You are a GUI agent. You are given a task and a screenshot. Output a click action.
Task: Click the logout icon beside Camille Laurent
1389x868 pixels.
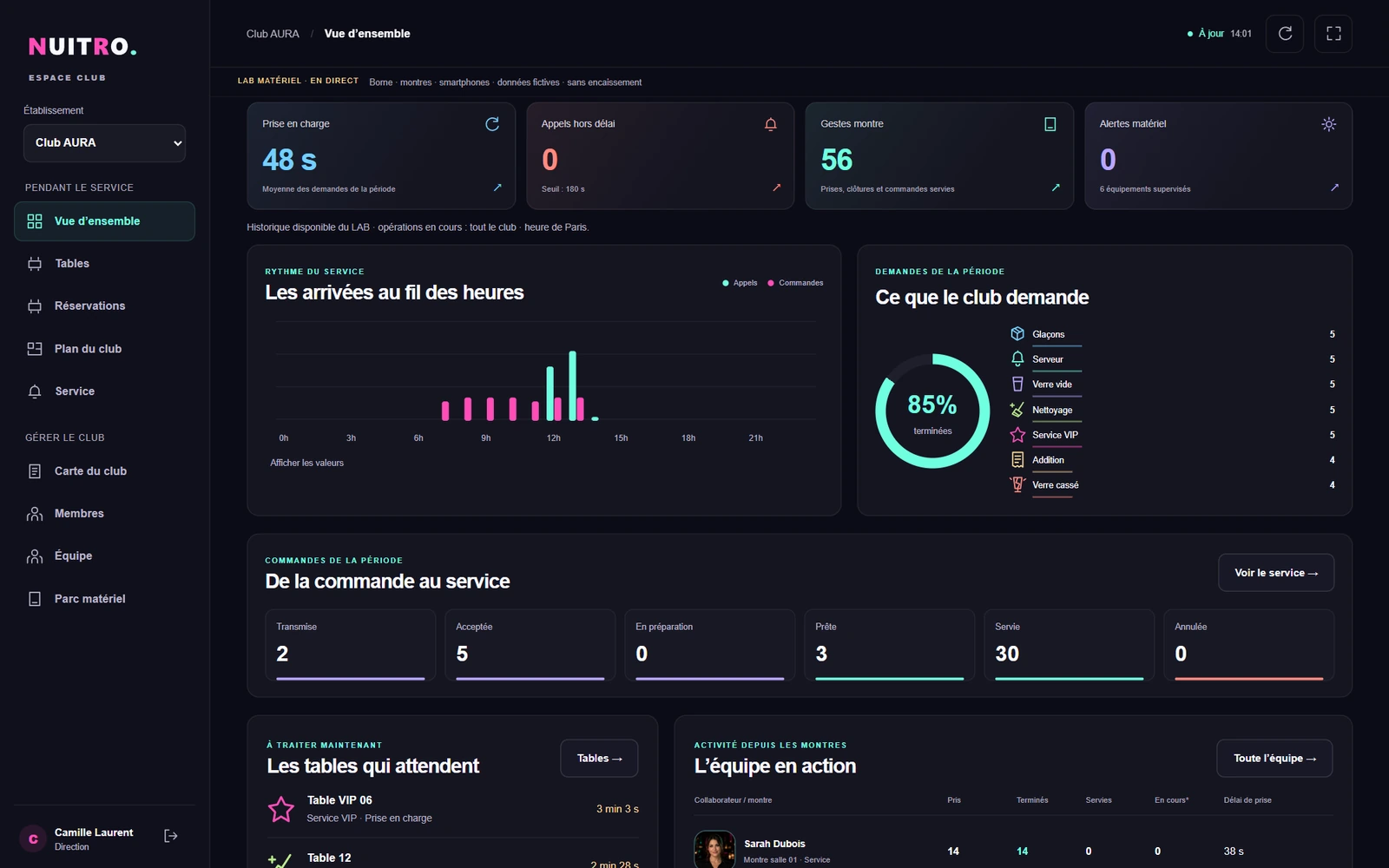[x=171, y=836]
